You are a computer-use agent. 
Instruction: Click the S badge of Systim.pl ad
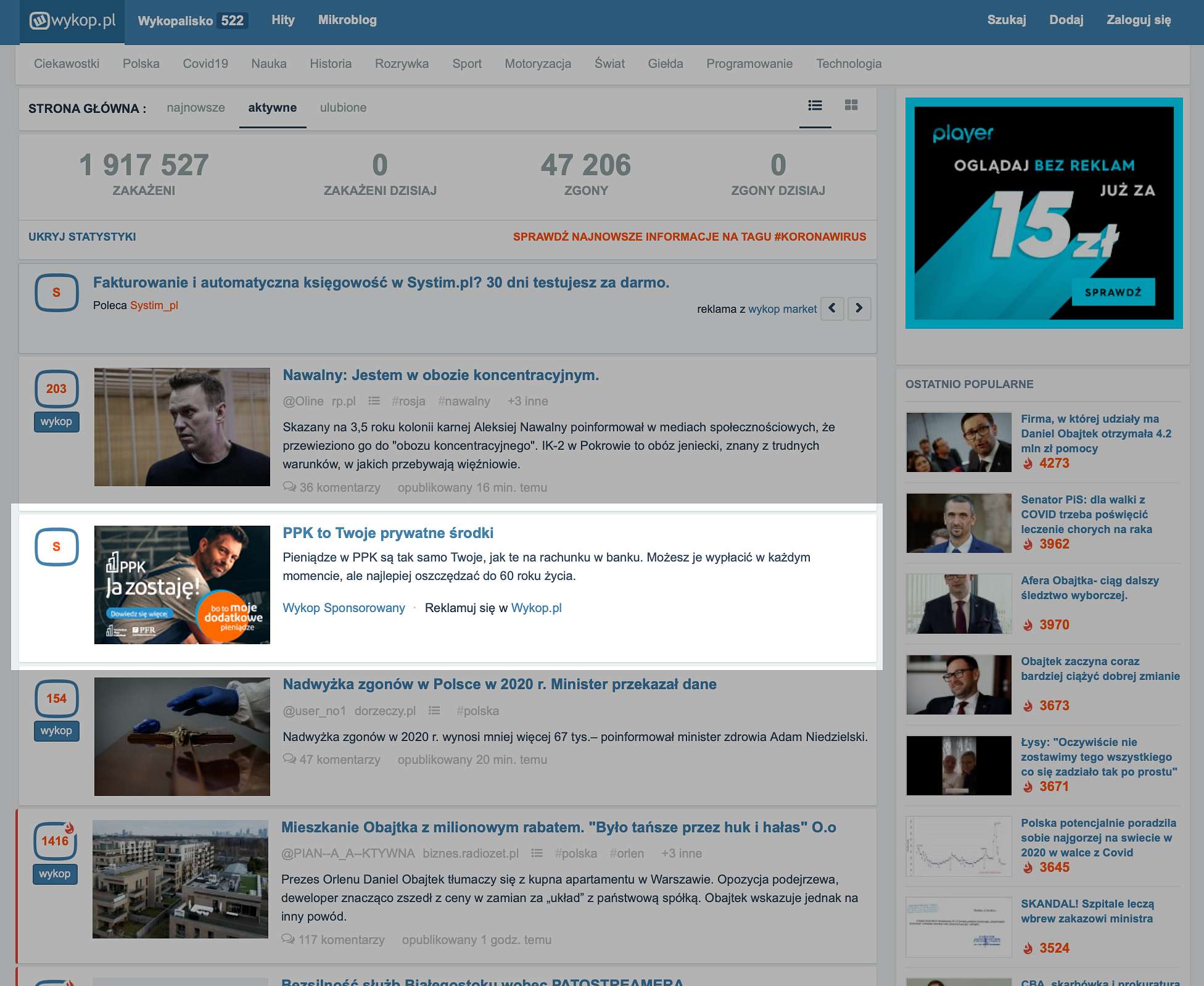point(56,292)
